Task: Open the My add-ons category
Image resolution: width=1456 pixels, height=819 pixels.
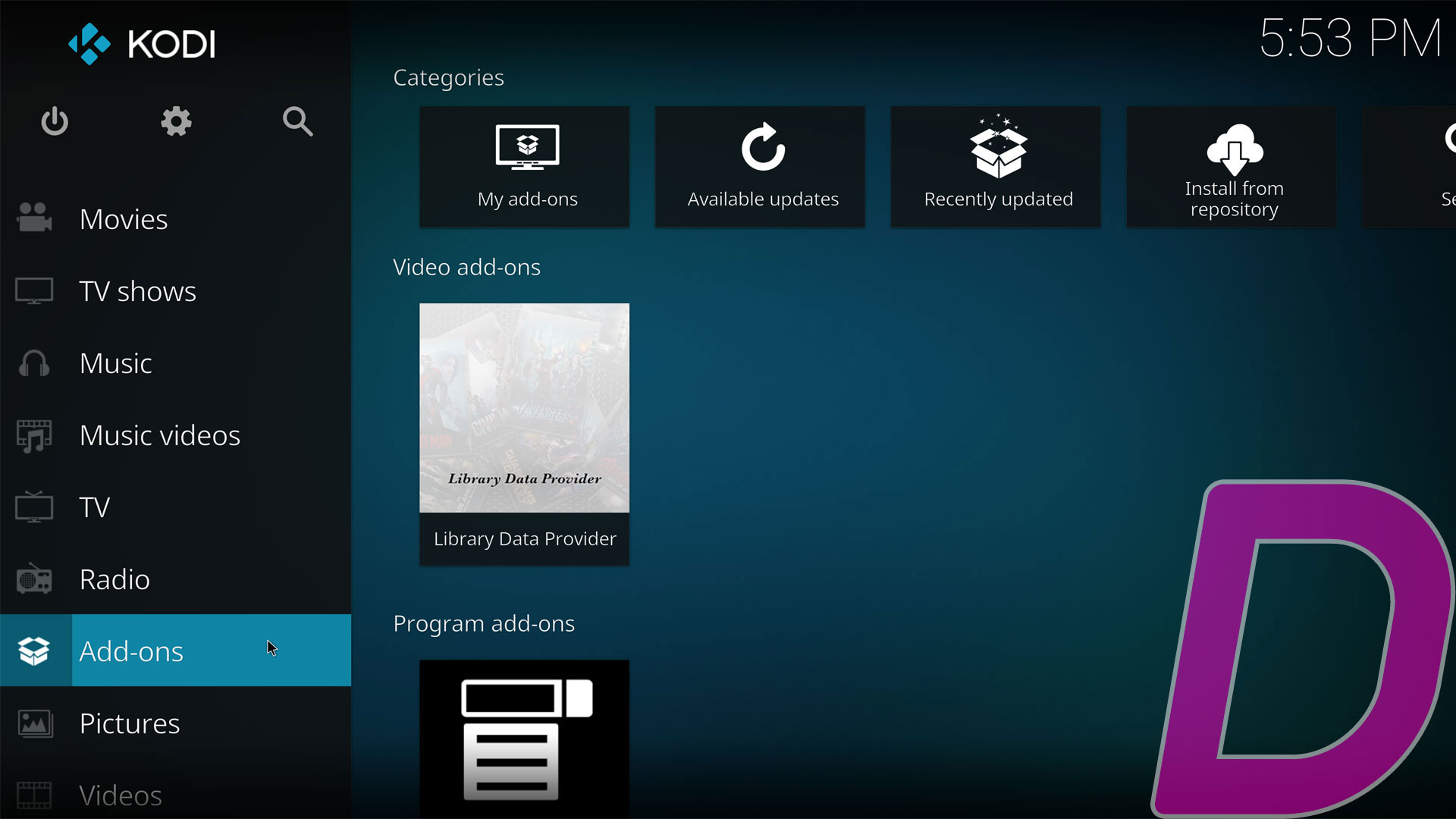Action: tap(524, 167)
